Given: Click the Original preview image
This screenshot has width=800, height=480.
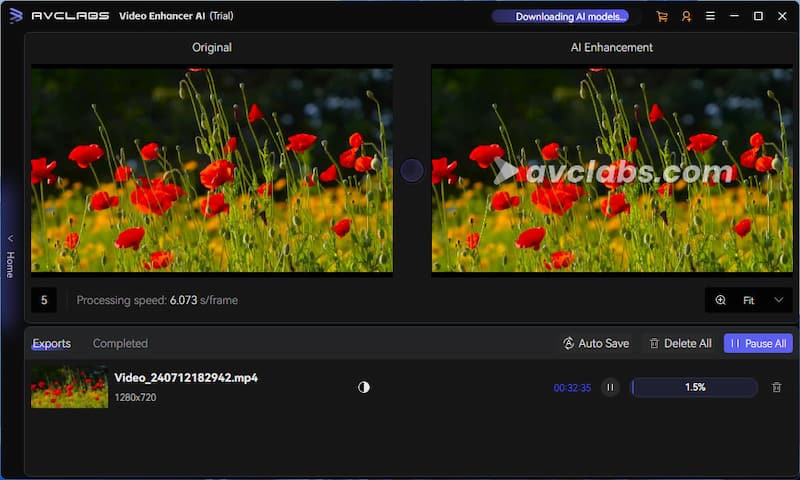Looking at the screenshot, I should (x=212, y=170).
